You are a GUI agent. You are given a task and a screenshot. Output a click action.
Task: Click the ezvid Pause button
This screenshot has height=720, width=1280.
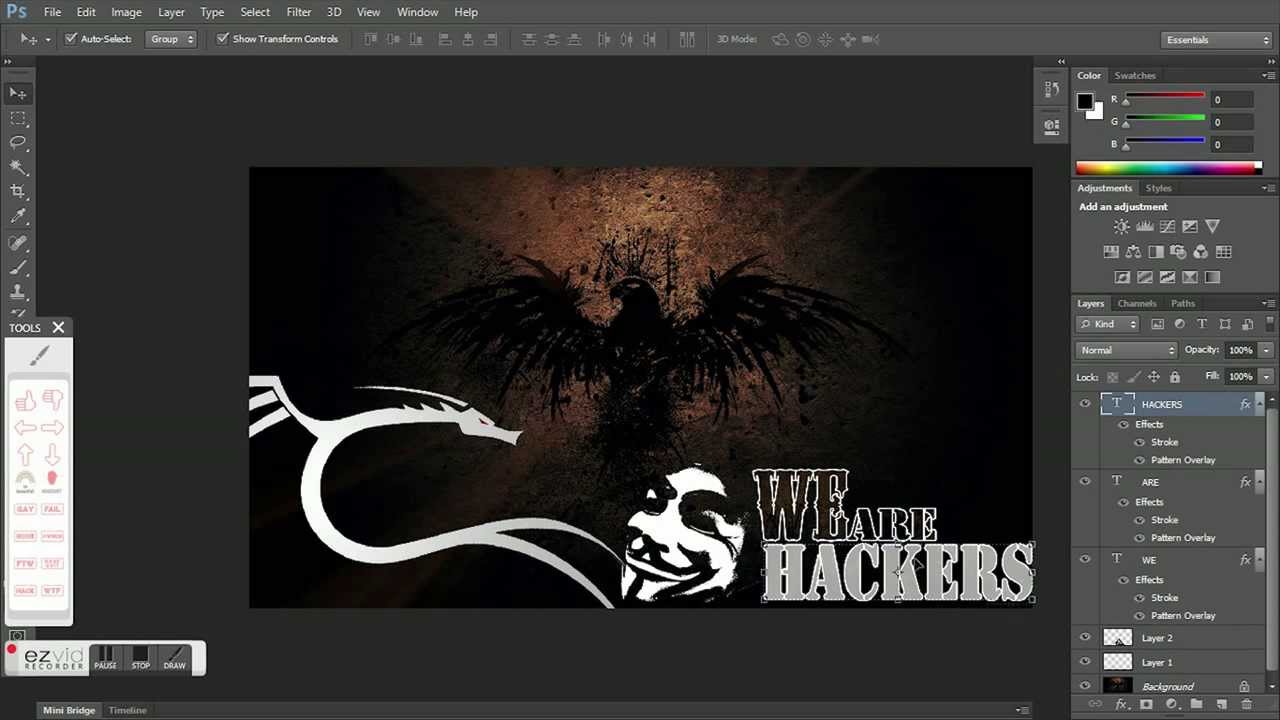pyautogui.click(x=105, y=658)
